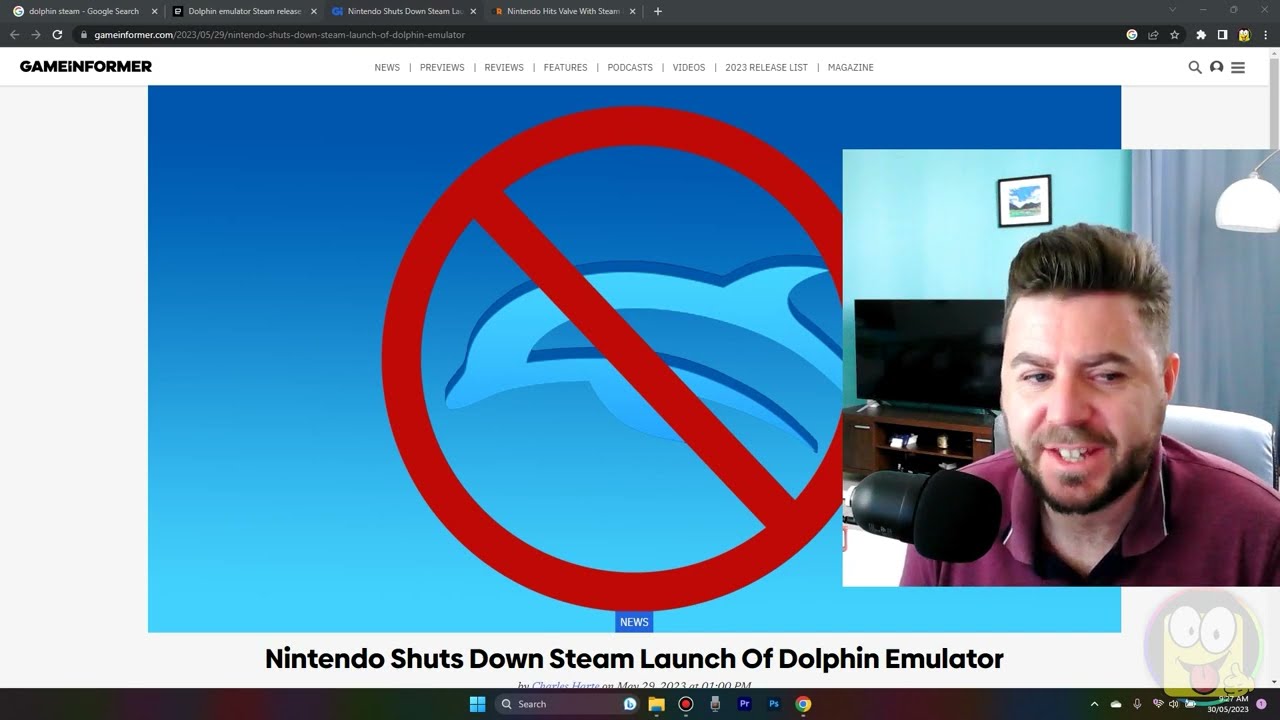Open the 2023 RELEASE LIST nav item
The height and width of the screenshot is (720, 1280).
tap(766, 67)
